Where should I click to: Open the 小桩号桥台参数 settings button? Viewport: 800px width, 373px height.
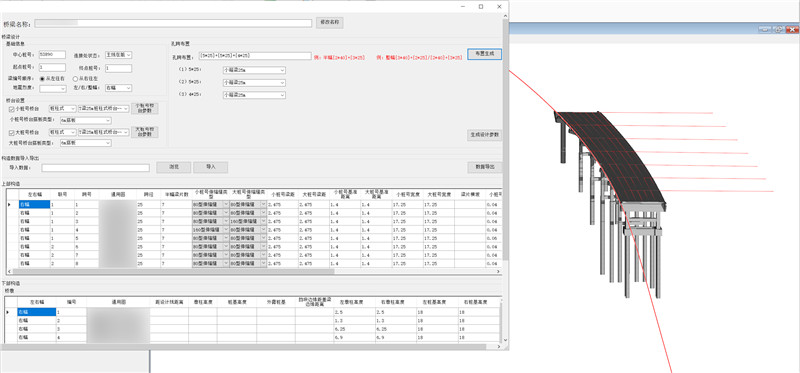tap(145, 108)
